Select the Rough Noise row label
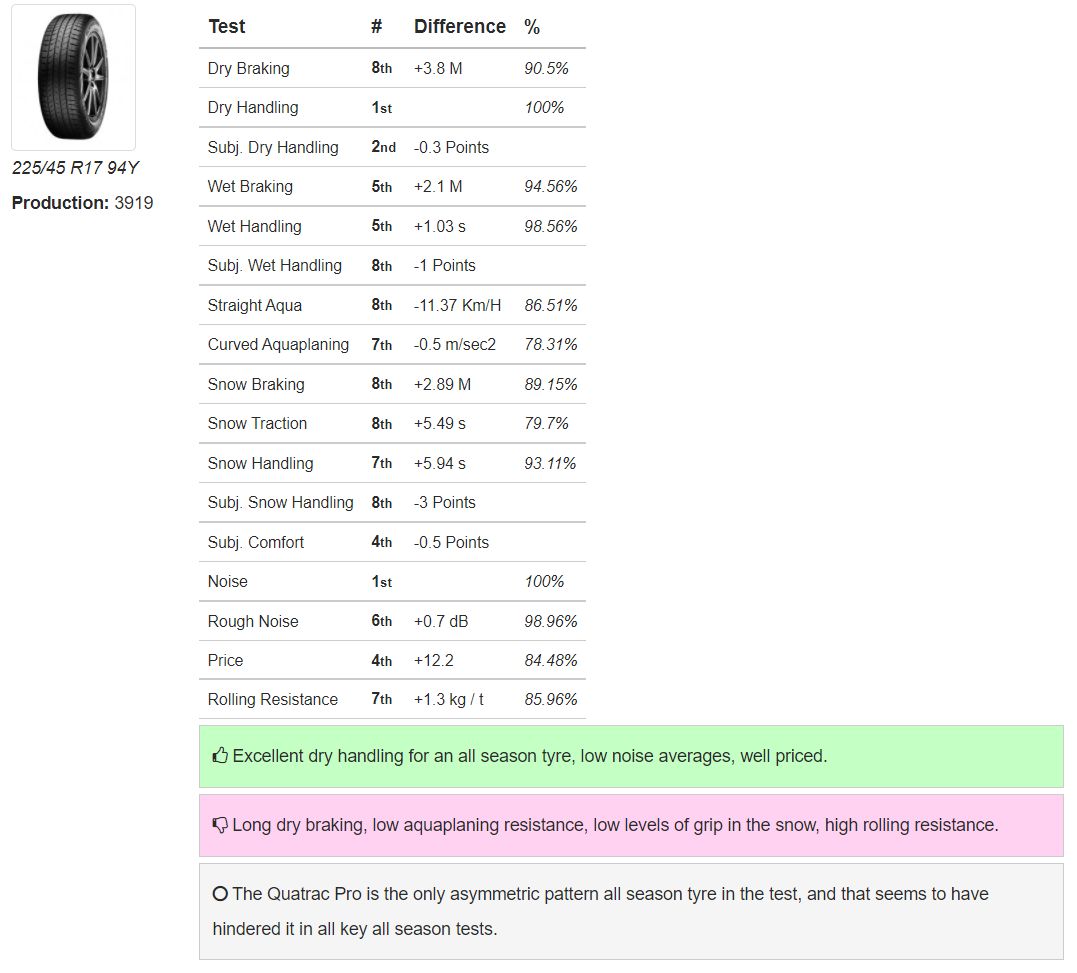 tap(253, 621)
